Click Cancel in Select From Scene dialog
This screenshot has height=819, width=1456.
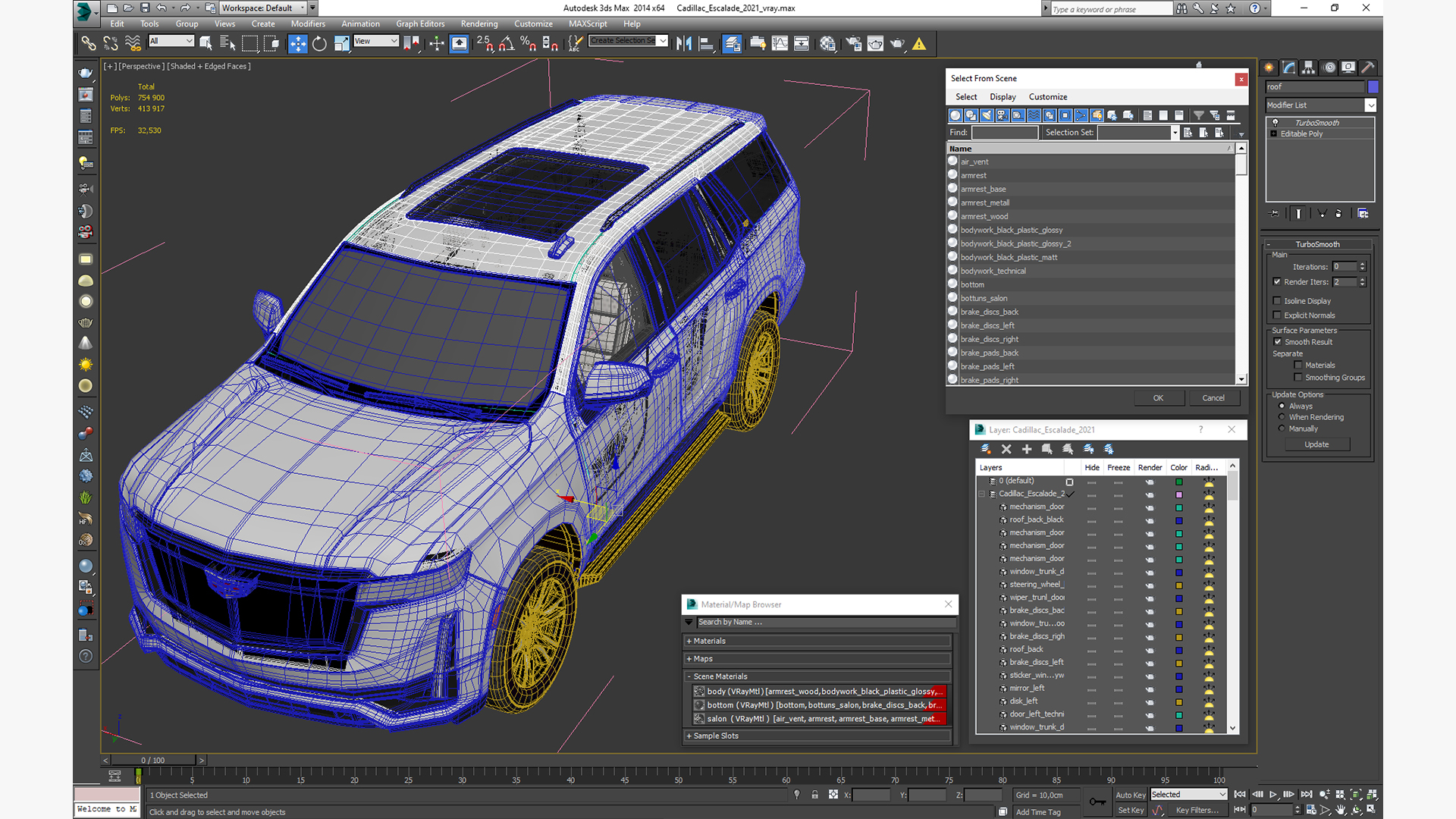click(x=1213, y=398)
